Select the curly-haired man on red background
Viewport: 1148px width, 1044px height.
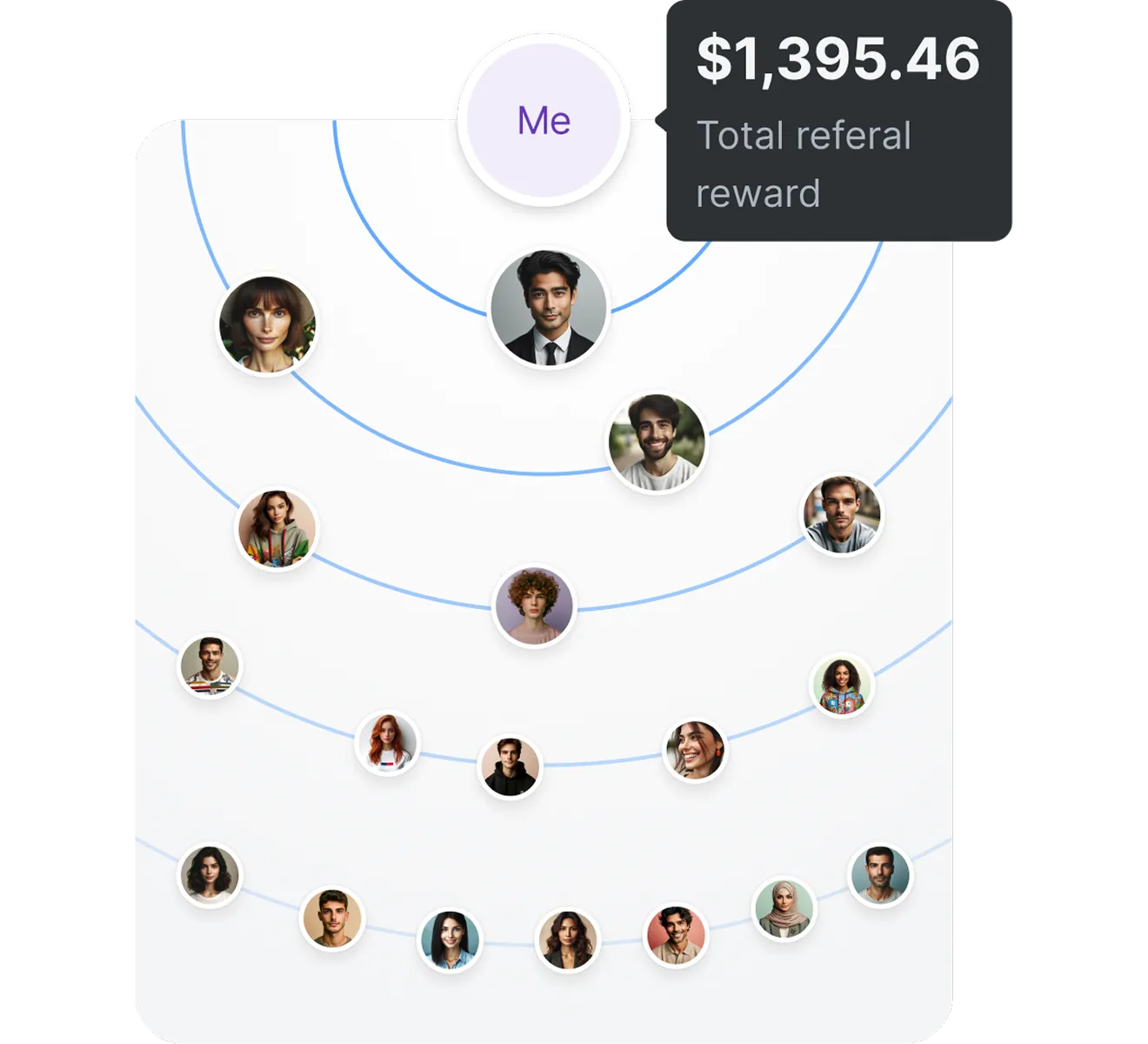(x=677, y=936)
